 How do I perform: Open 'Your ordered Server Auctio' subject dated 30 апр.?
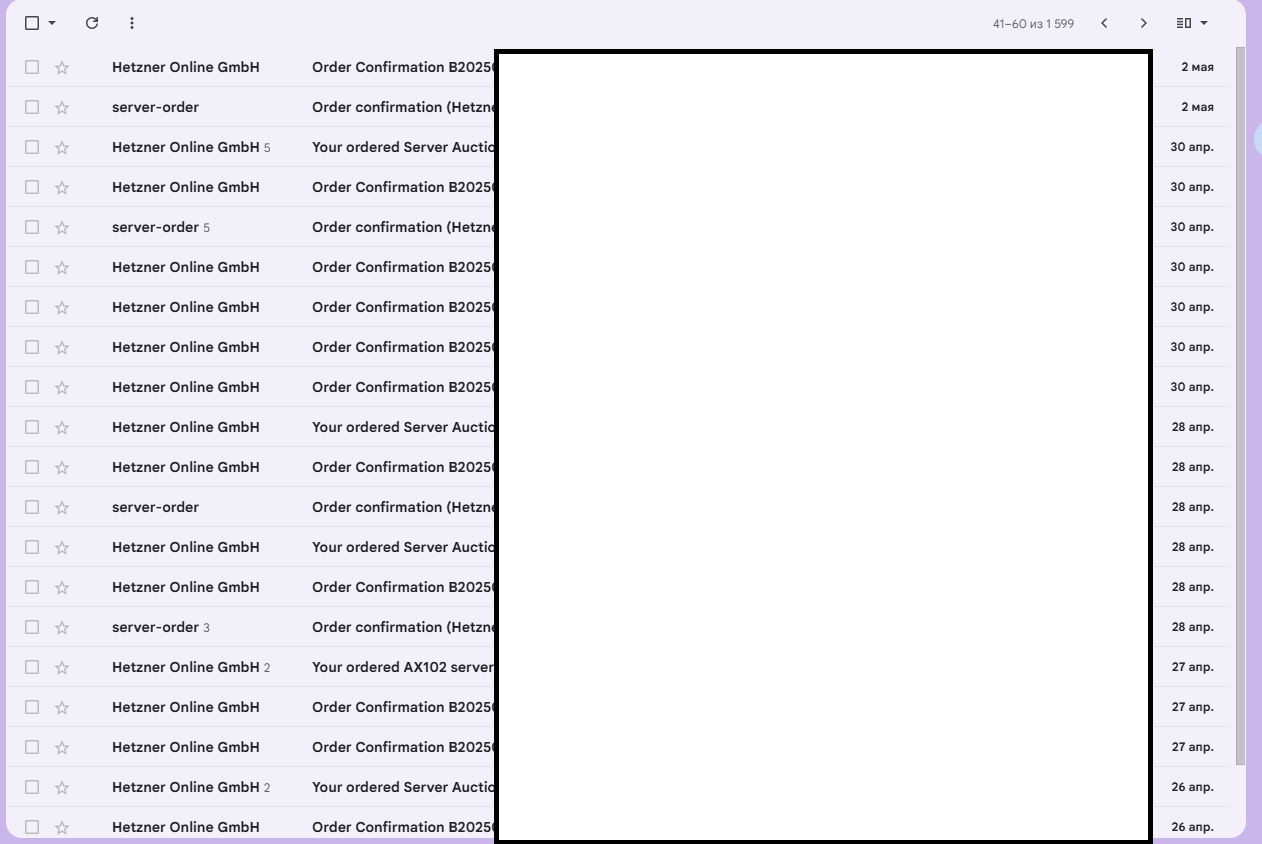403,147
